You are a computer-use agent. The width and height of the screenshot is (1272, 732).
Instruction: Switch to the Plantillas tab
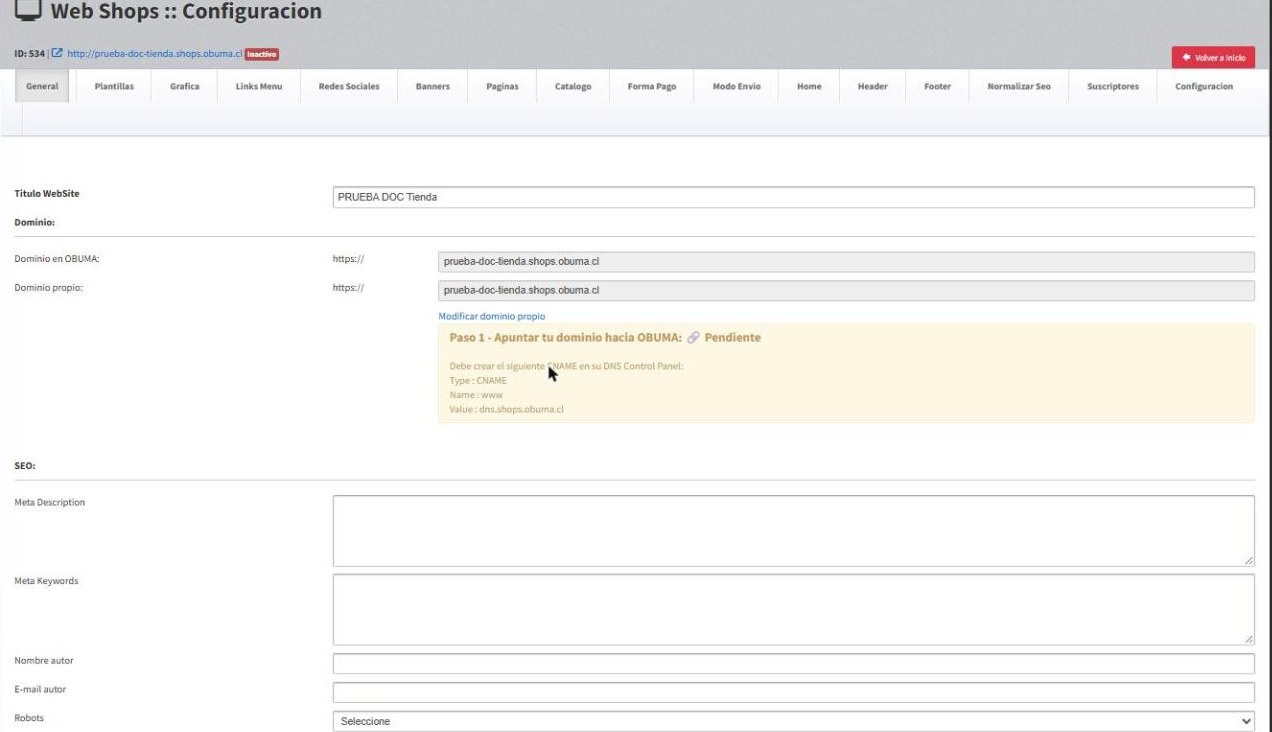coord(114,87)
